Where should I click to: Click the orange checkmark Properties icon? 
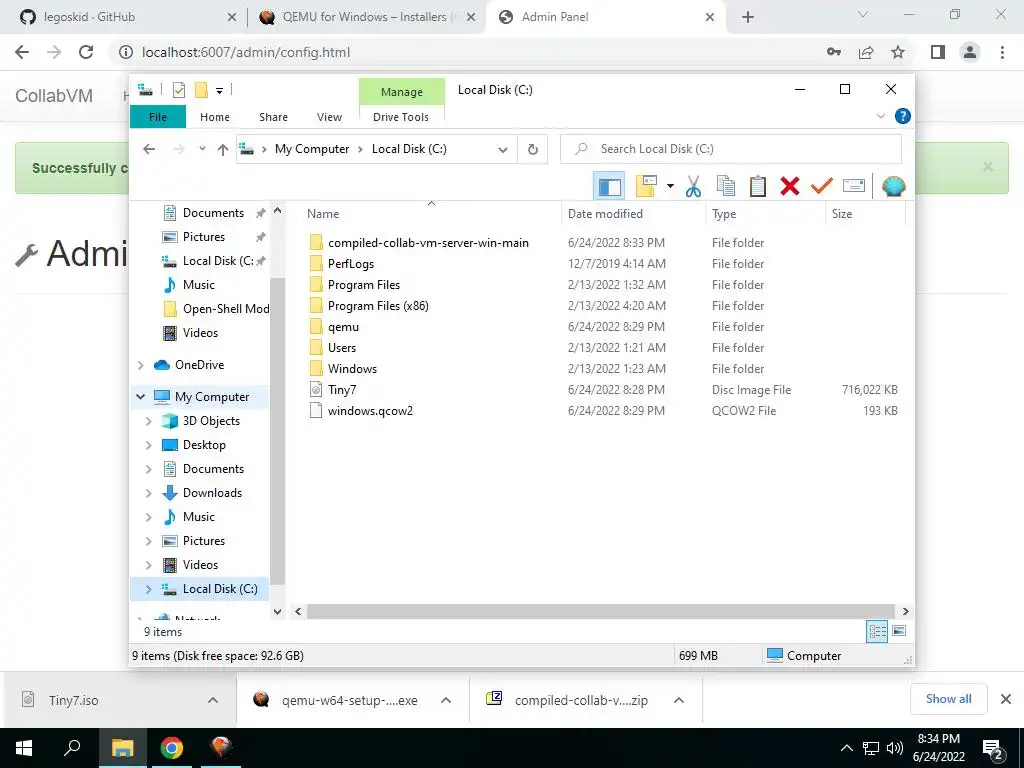click(x=822, y=186)
